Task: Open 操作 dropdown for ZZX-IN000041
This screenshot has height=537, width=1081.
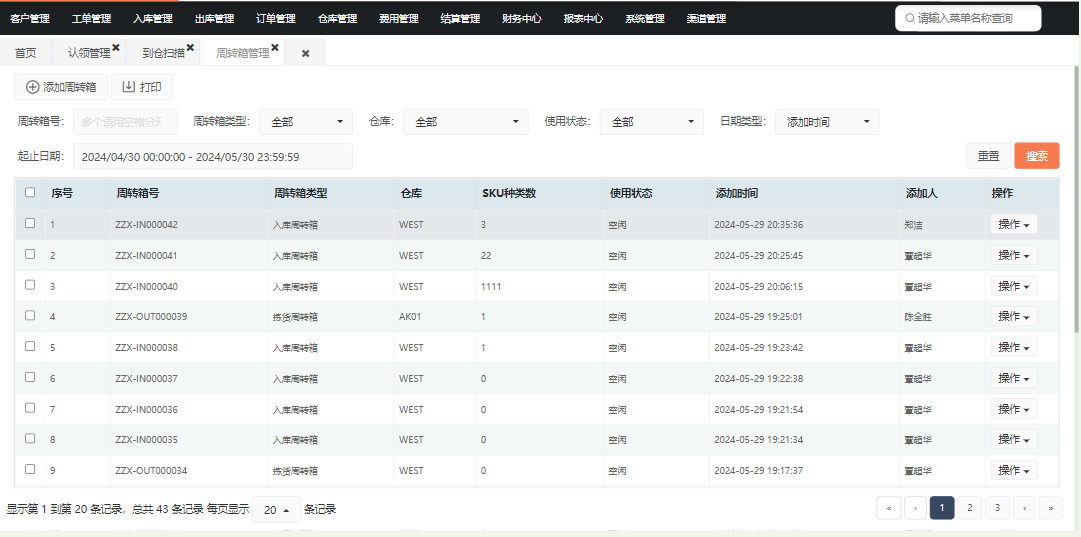Action: pyautogui.click(x=1013, y=255)
